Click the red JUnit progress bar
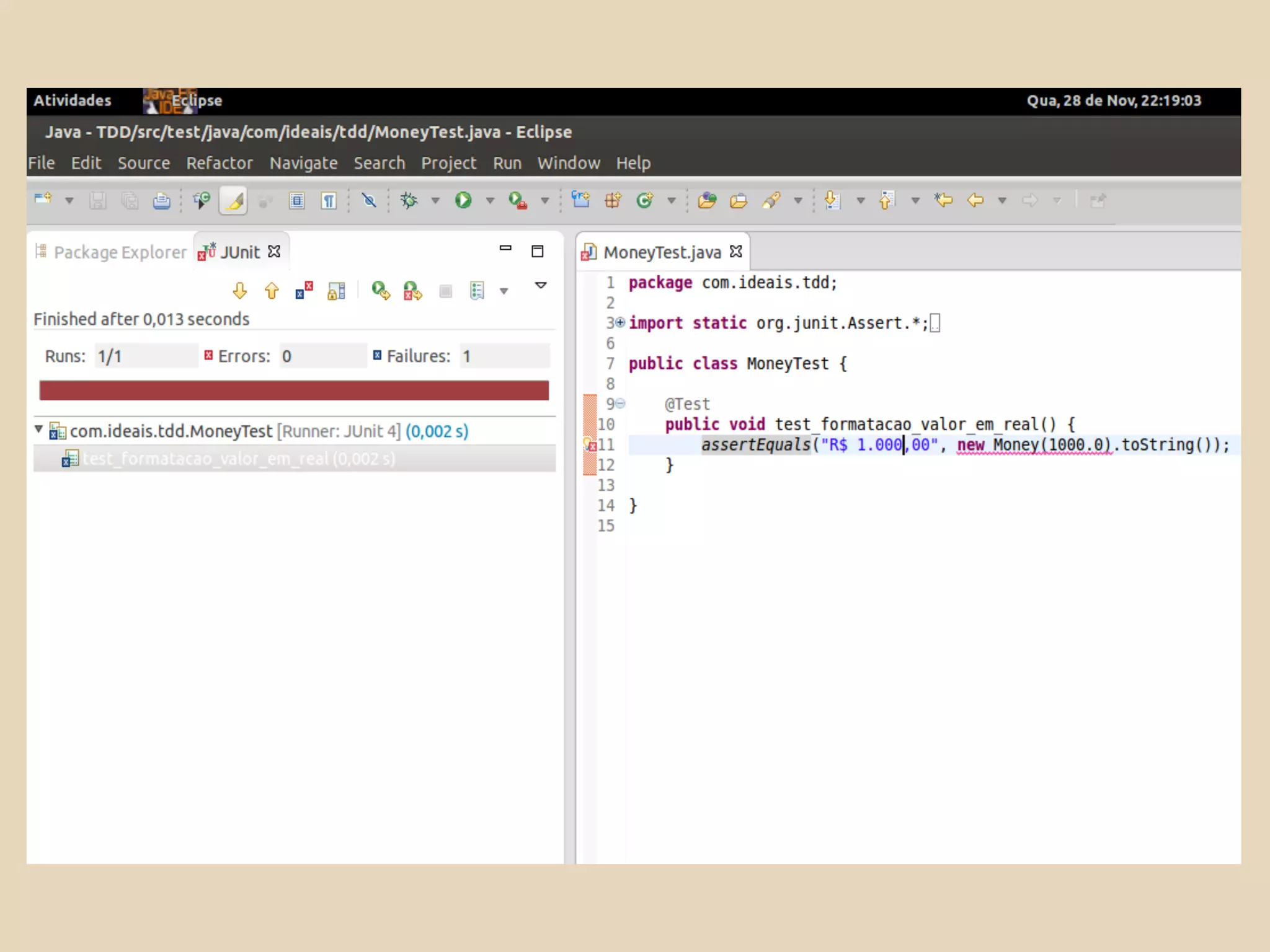The image size is (1270, 952). (294, 390)
